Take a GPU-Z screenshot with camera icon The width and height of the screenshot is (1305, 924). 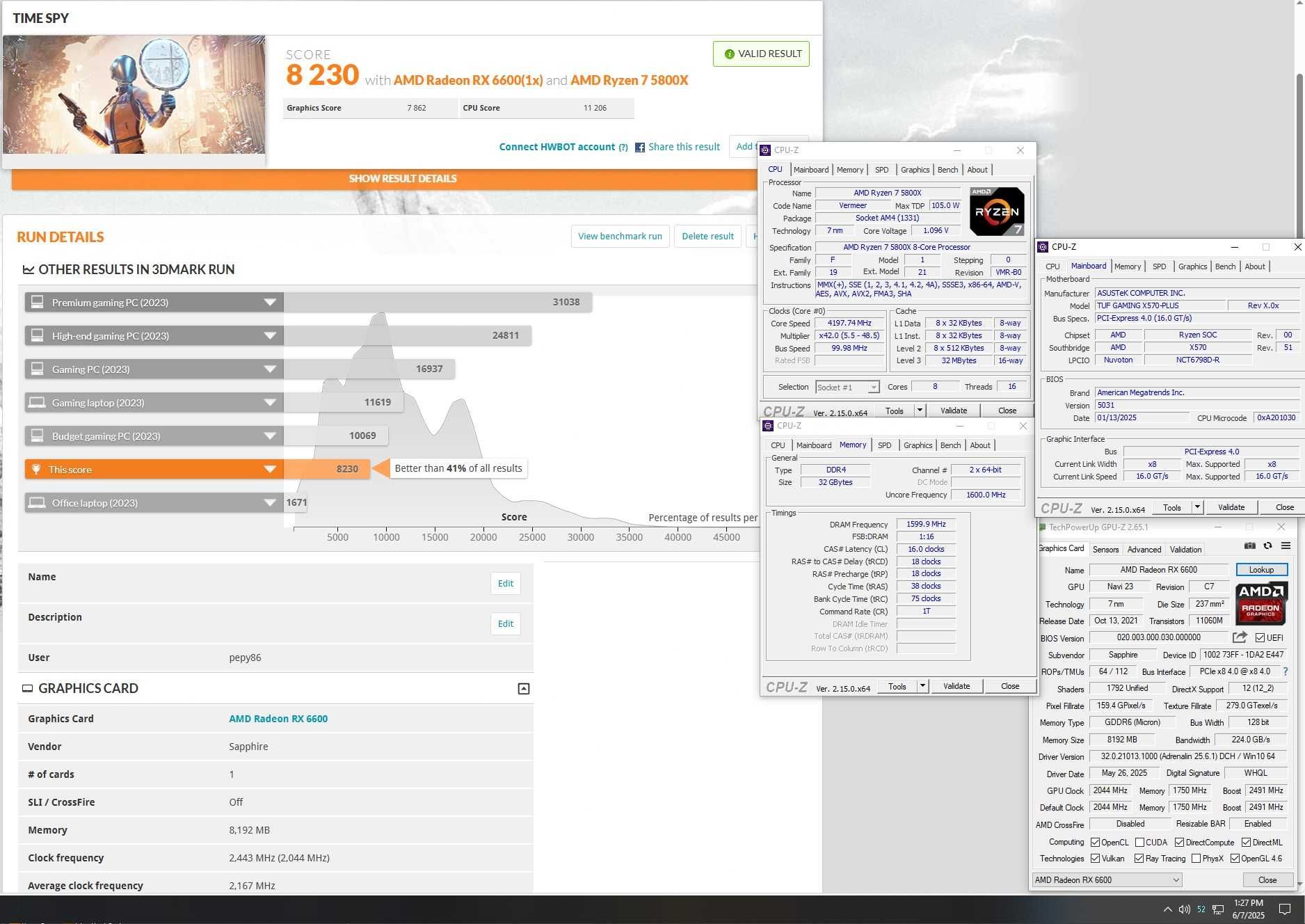tap(1250, 546)
